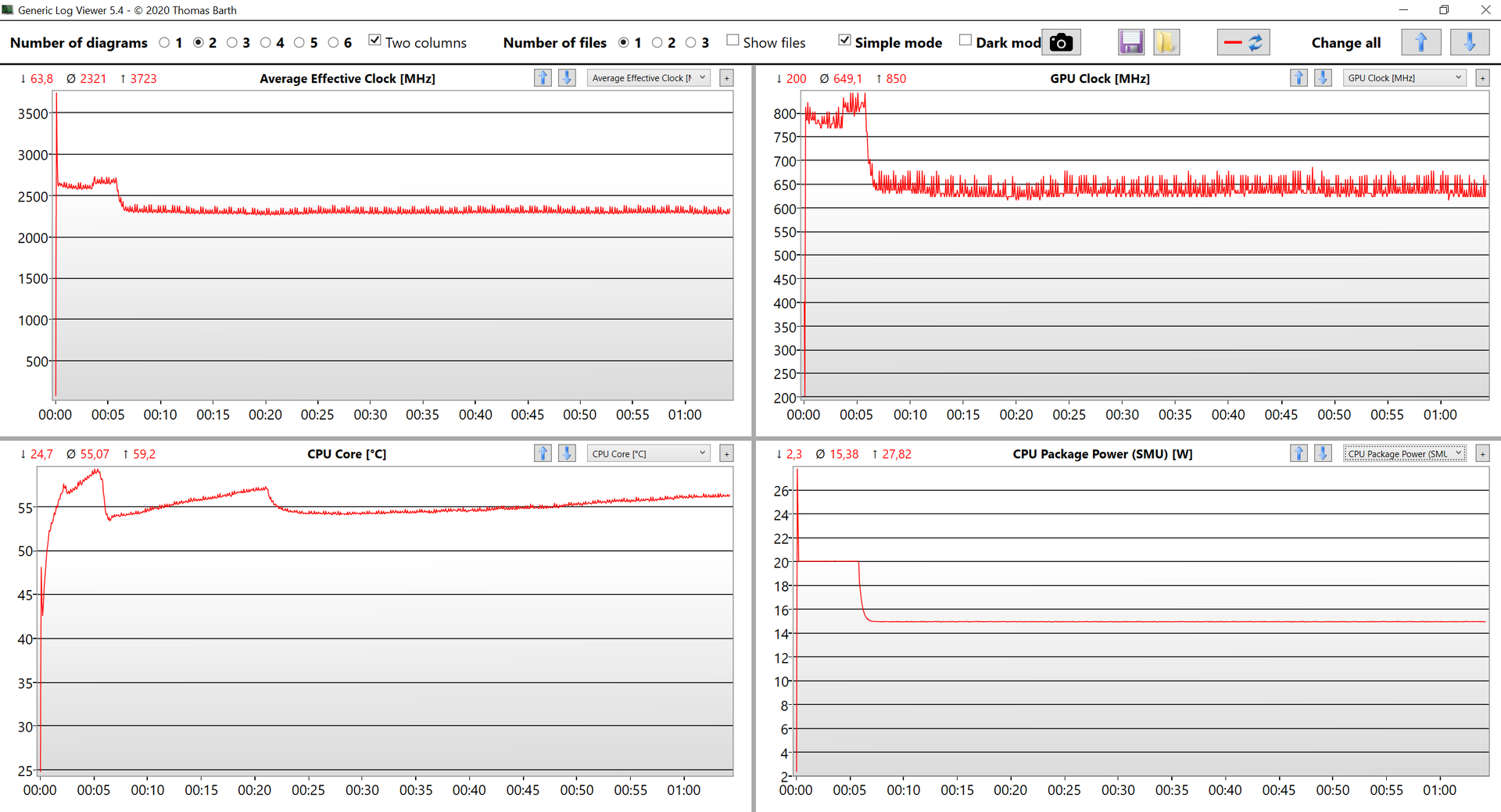Click plus button on GPU Clock diagram
This screenshot has width=1501, height=812.
[1482, 78]
